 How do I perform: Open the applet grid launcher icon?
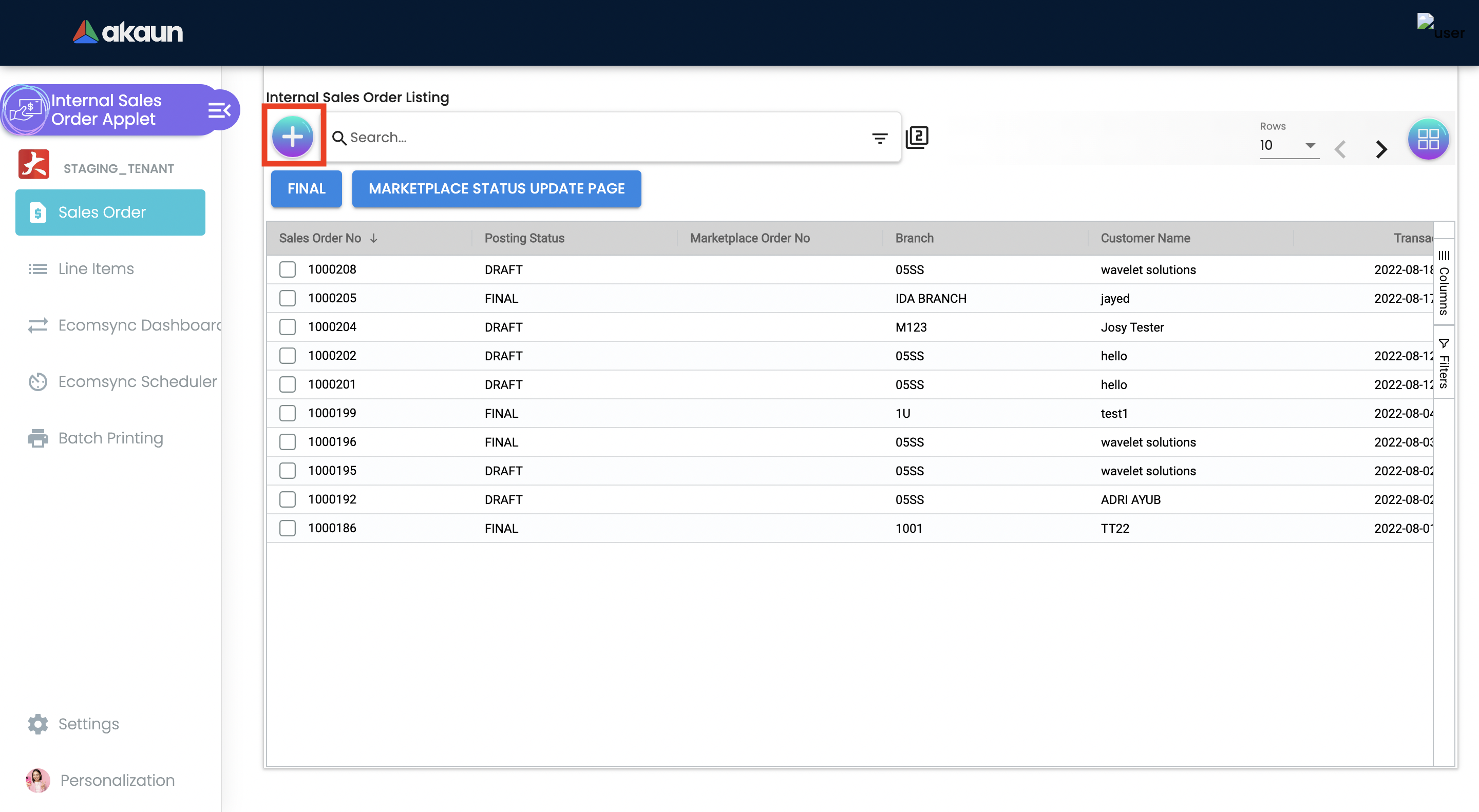(1427, 139)
